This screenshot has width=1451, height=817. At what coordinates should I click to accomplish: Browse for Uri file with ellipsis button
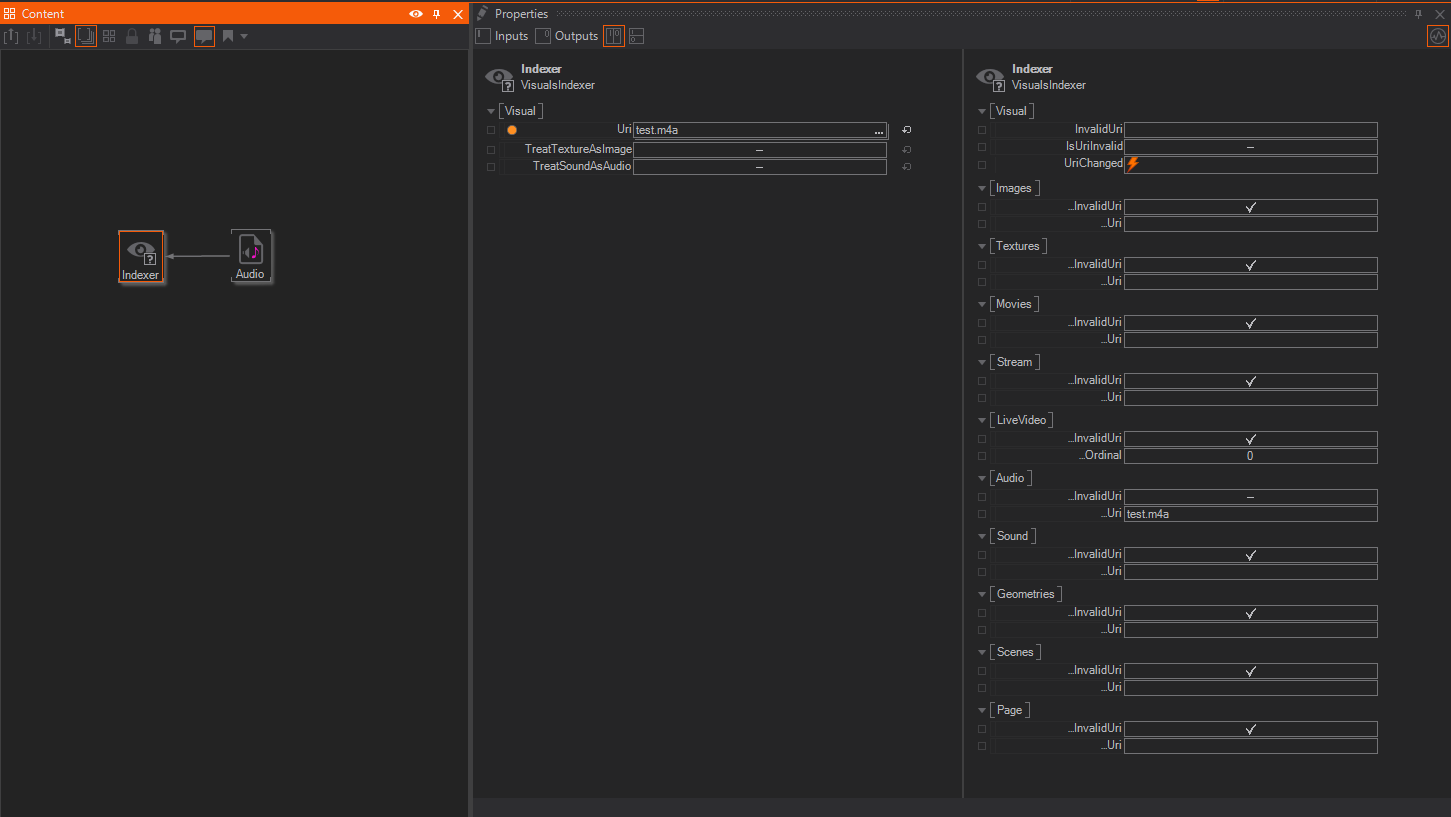tap(878, 131)
